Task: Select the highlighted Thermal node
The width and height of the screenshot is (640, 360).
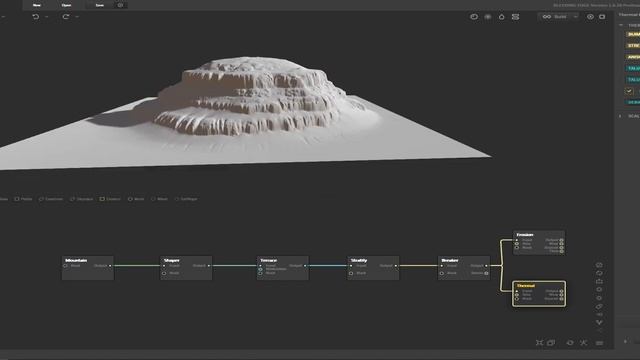Action: pos(539,293)
